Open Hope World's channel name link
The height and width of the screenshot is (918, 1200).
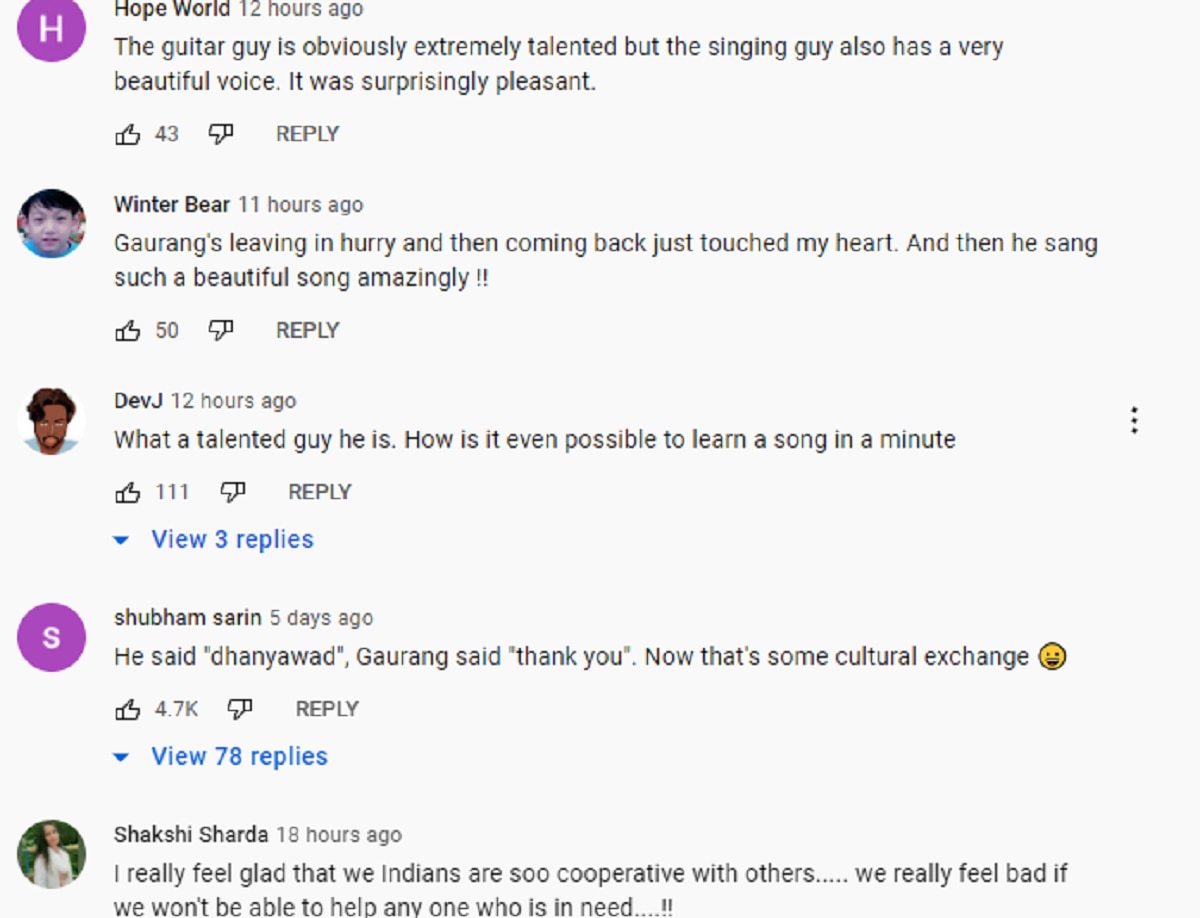(172, 10)
